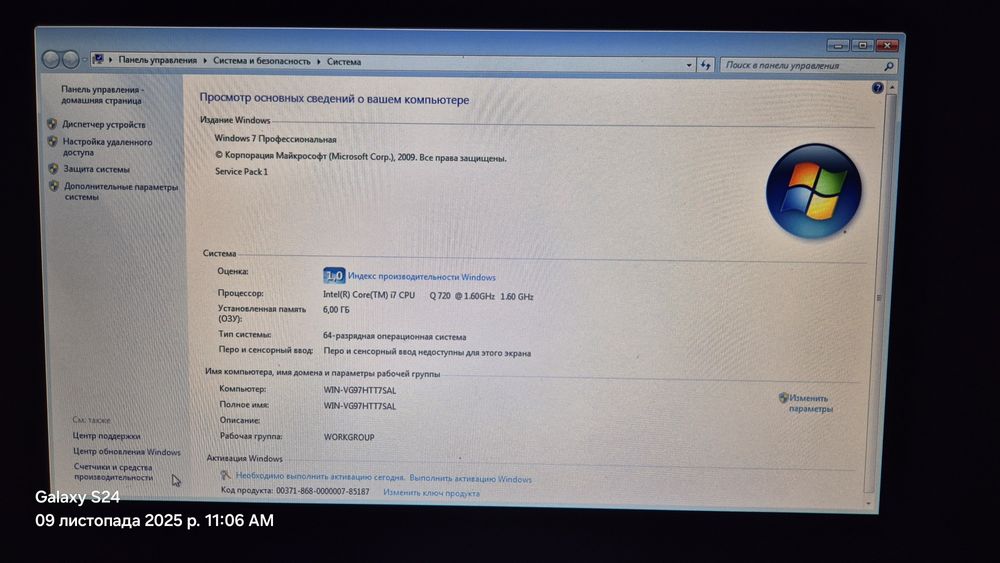Click shield icon next to Диспетчер устройств
This screenshot has height=563, width=1000.
tap(52, 124)
